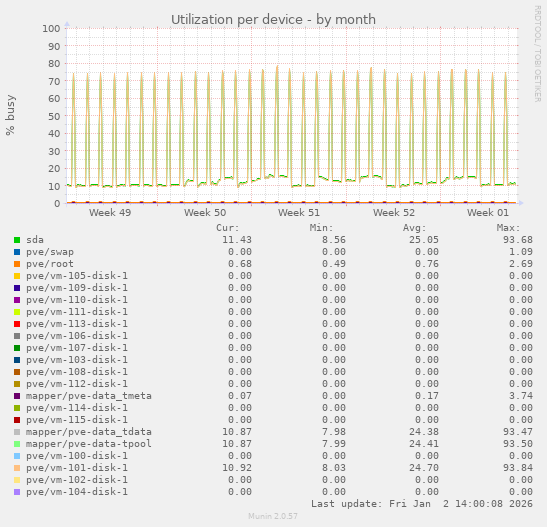
Task: Click vm-101-disk-1 average value 24.70
Action: [x=424, y=468]
